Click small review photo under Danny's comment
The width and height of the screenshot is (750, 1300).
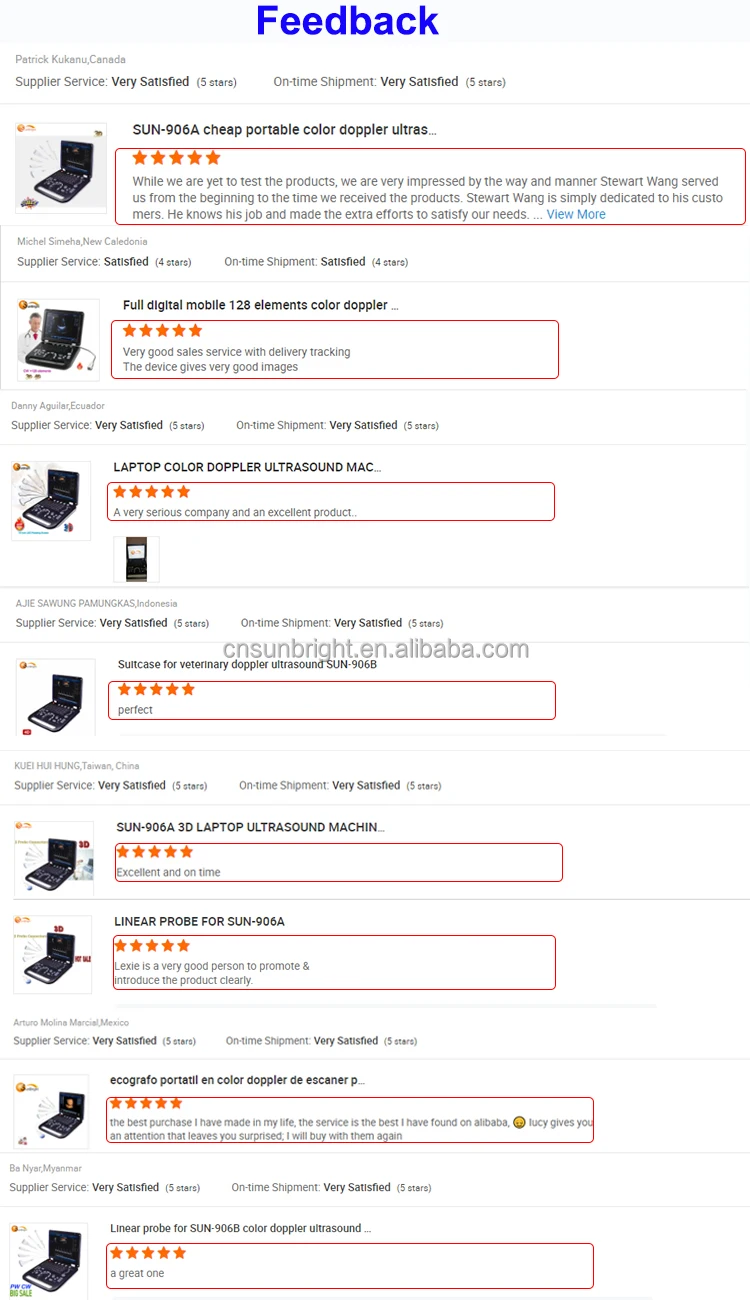(136, 560)
